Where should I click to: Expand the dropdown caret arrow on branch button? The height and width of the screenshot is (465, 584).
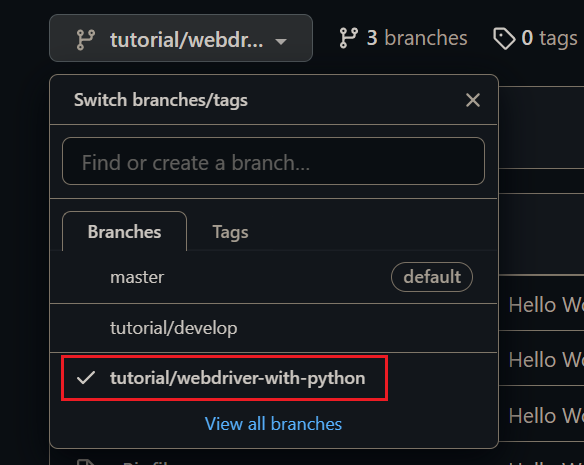pos(281,41)
